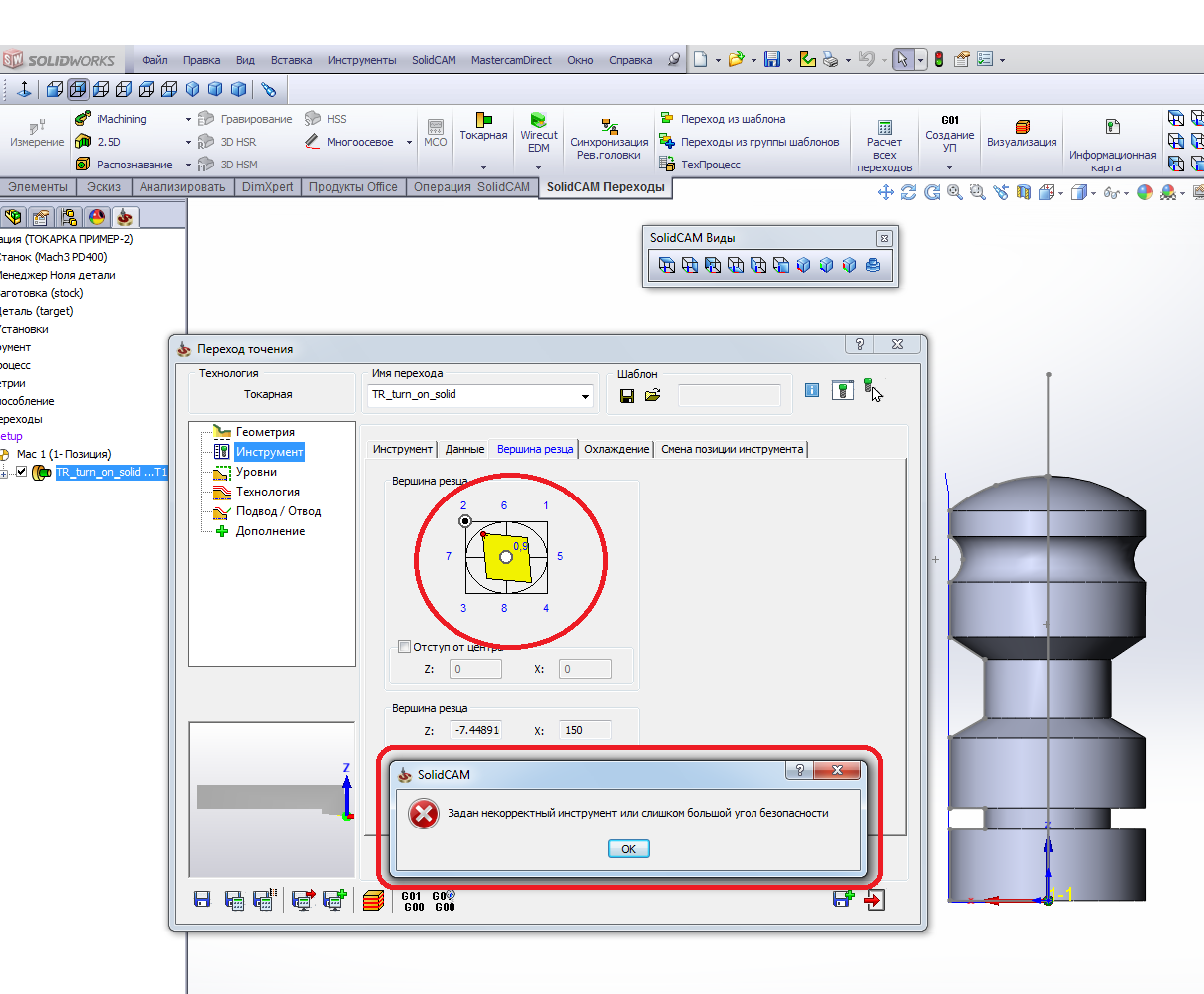Confirm the error message with OK

click(x=628, y=849)
